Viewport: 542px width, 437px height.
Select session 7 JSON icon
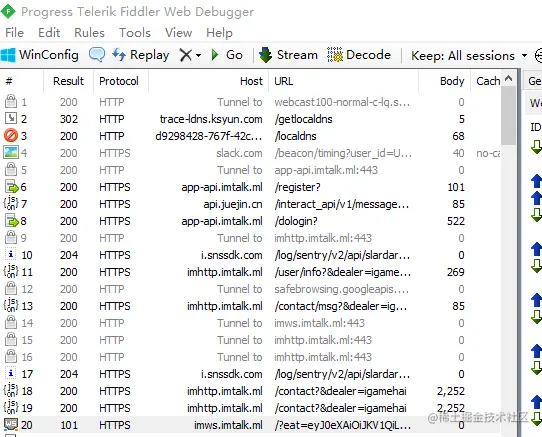click(11, 203)
